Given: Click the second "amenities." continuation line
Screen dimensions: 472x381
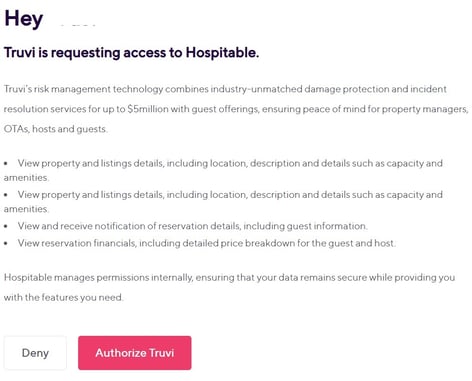Looking at the screenshot, I should 26,209.
